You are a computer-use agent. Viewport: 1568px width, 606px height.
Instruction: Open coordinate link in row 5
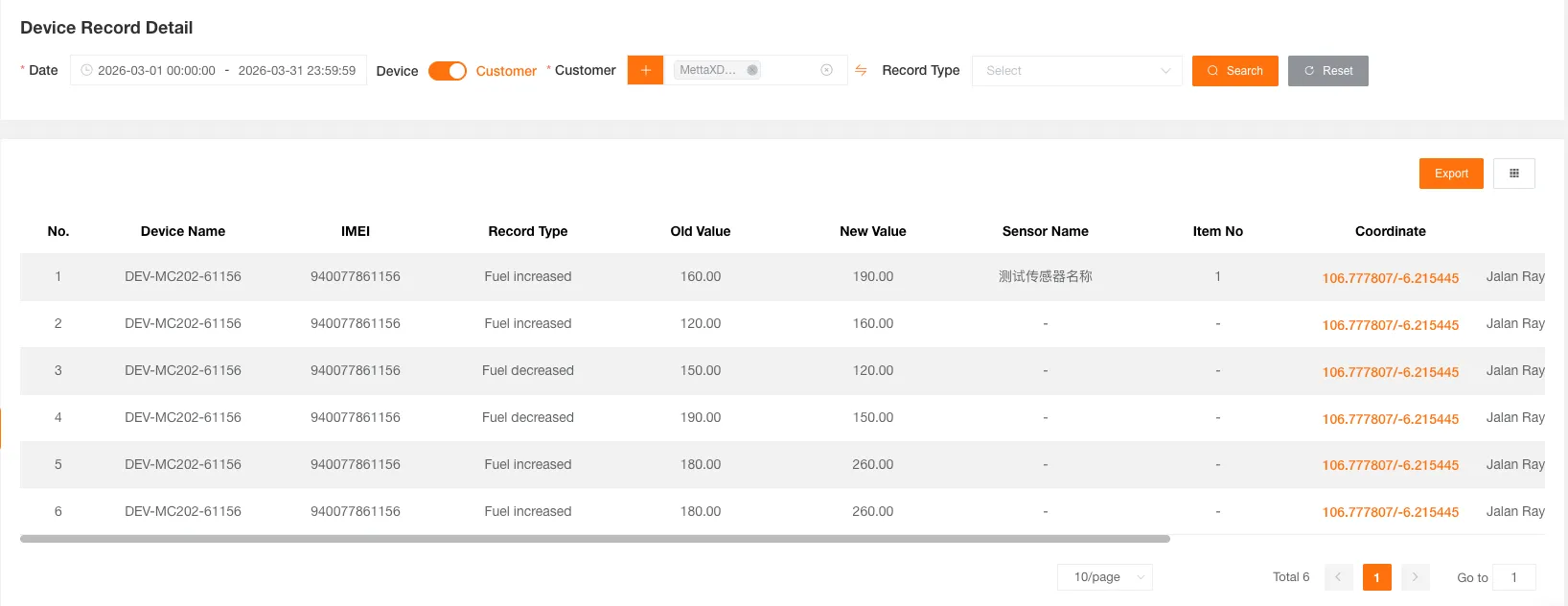click(1391, 465)
